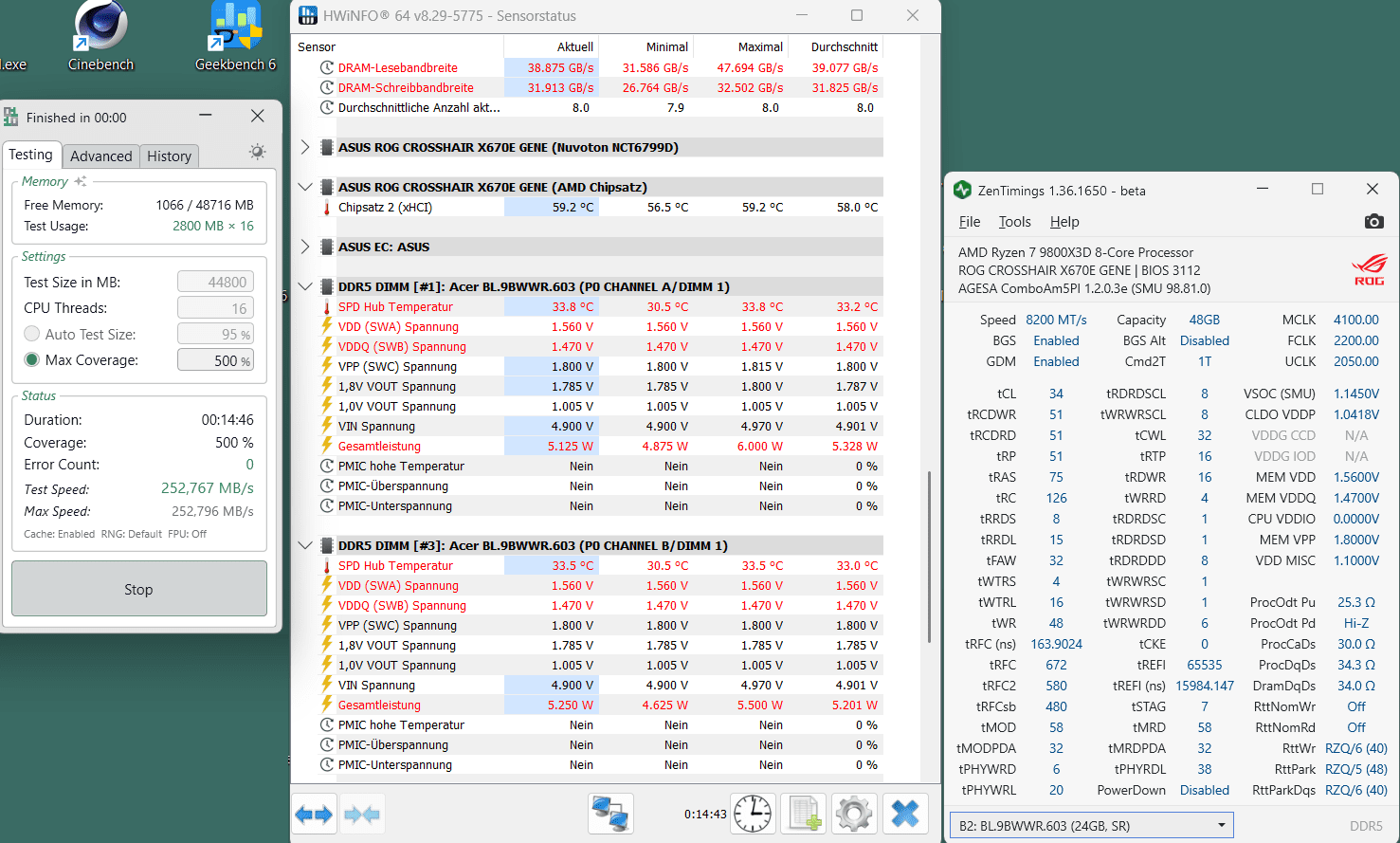Collapse the DDR5 DIMM [#1] sensor group

(304, 286)
